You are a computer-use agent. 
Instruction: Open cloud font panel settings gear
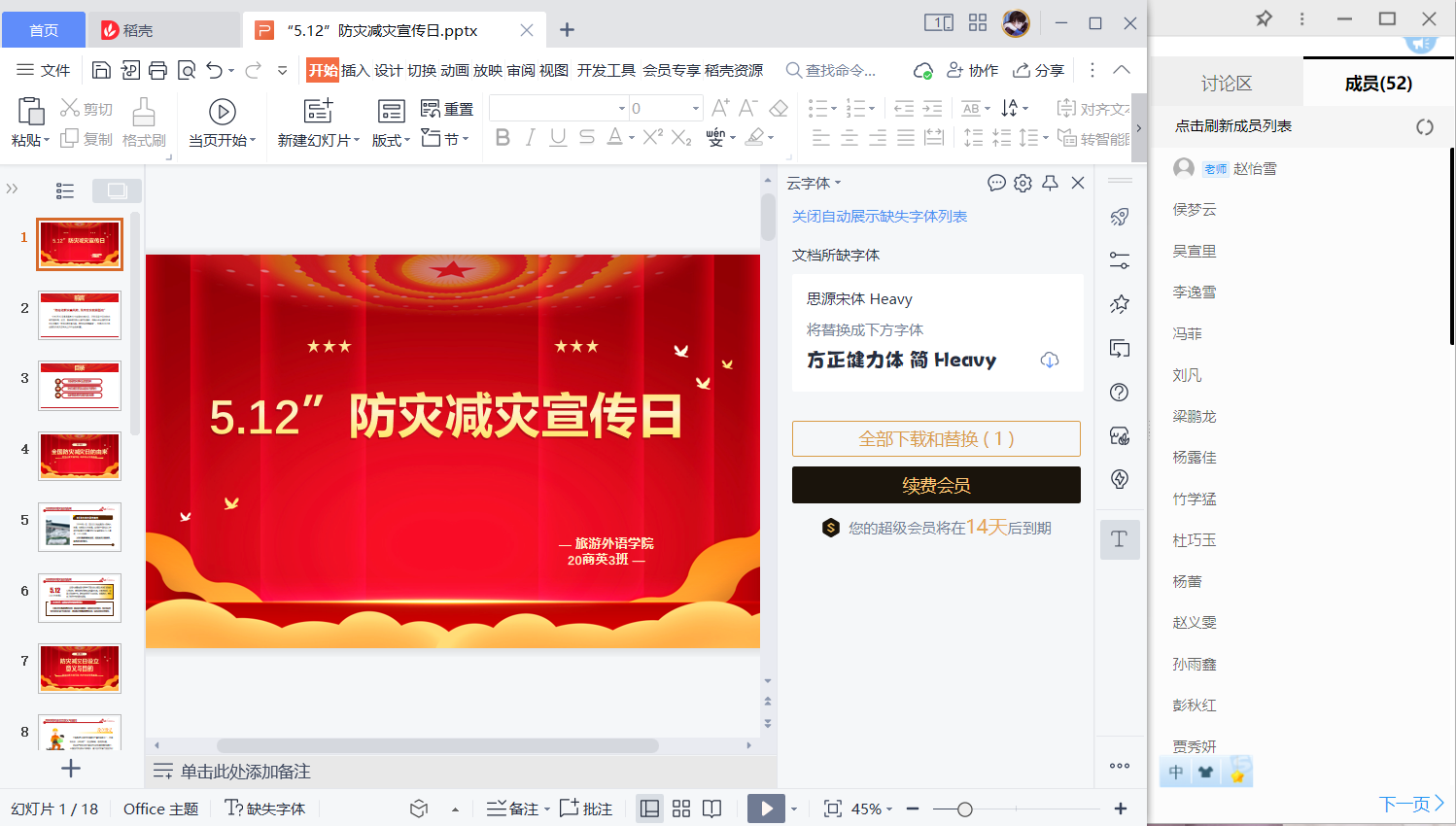pyautogui.click(x=1023, y=183)
